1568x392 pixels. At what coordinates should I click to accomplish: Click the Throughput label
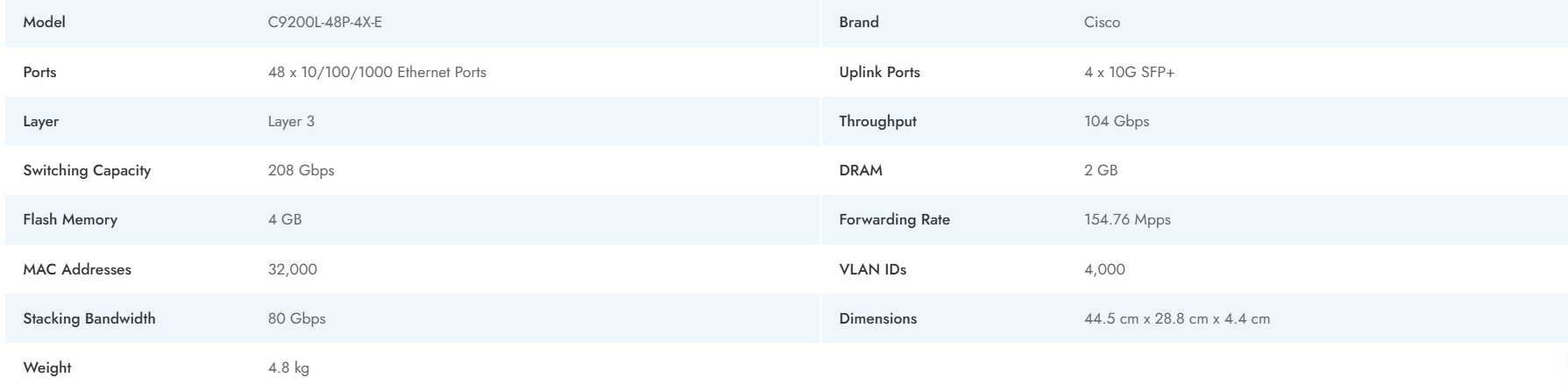[877, 121]
